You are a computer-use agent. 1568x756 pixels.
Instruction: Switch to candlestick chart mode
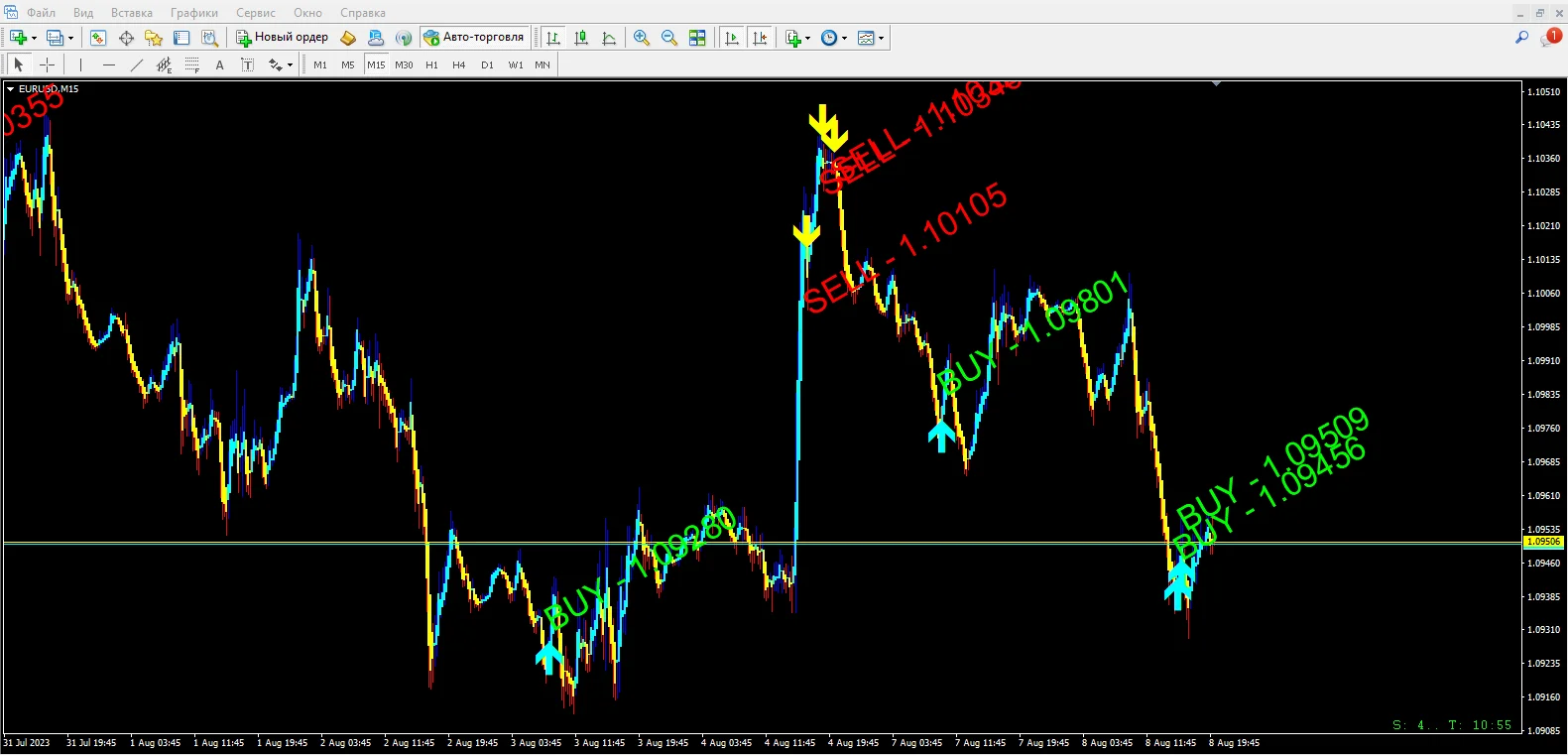coord(581,38)
